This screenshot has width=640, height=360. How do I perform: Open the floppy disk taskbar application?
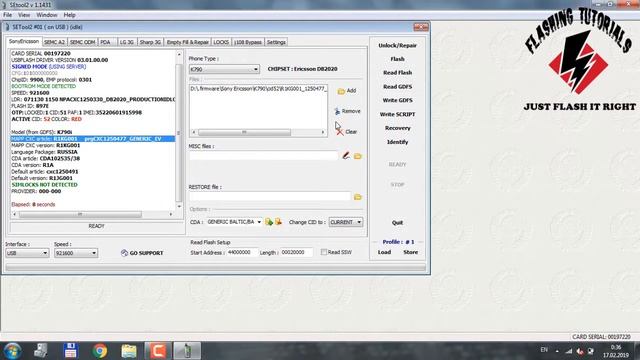[70, 351]
